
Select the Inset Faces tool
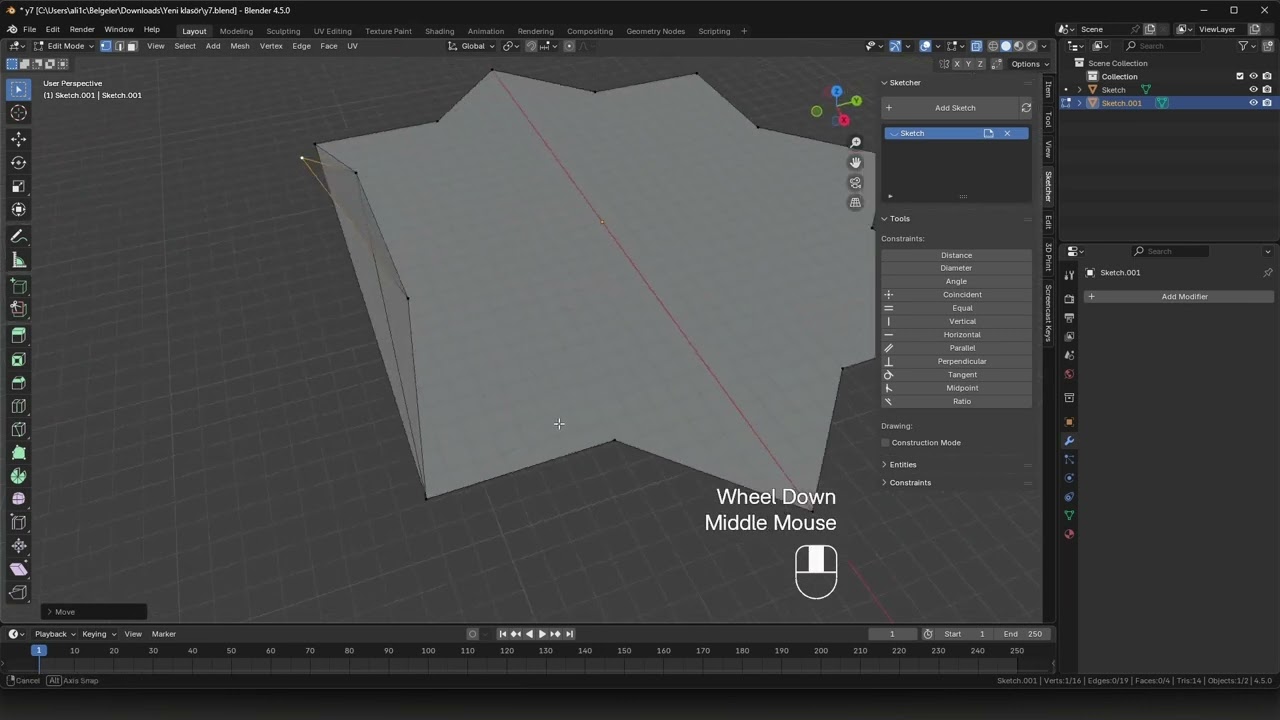click(18, 359)
